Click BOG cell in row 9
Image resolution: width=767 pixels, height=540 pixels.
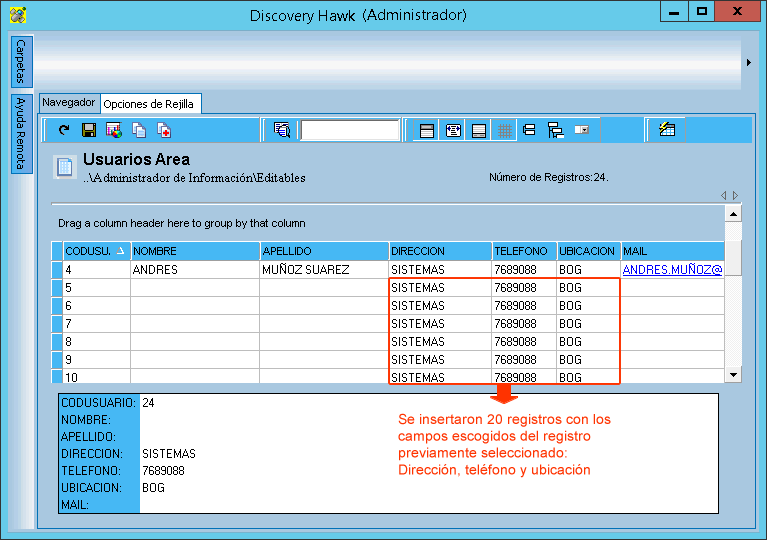589,360
